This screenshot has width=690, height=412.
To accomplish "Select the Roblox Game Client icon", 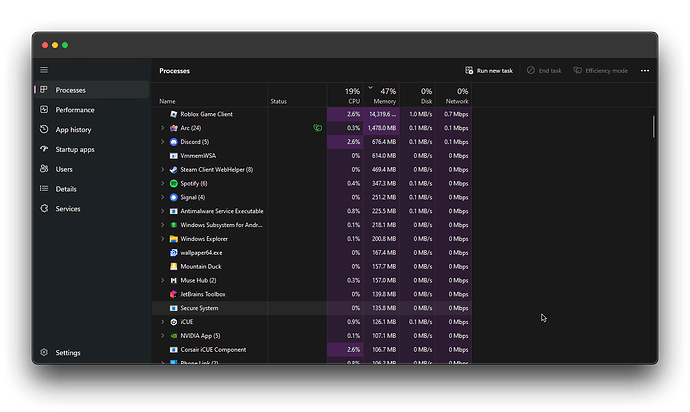I will [173, 114].
